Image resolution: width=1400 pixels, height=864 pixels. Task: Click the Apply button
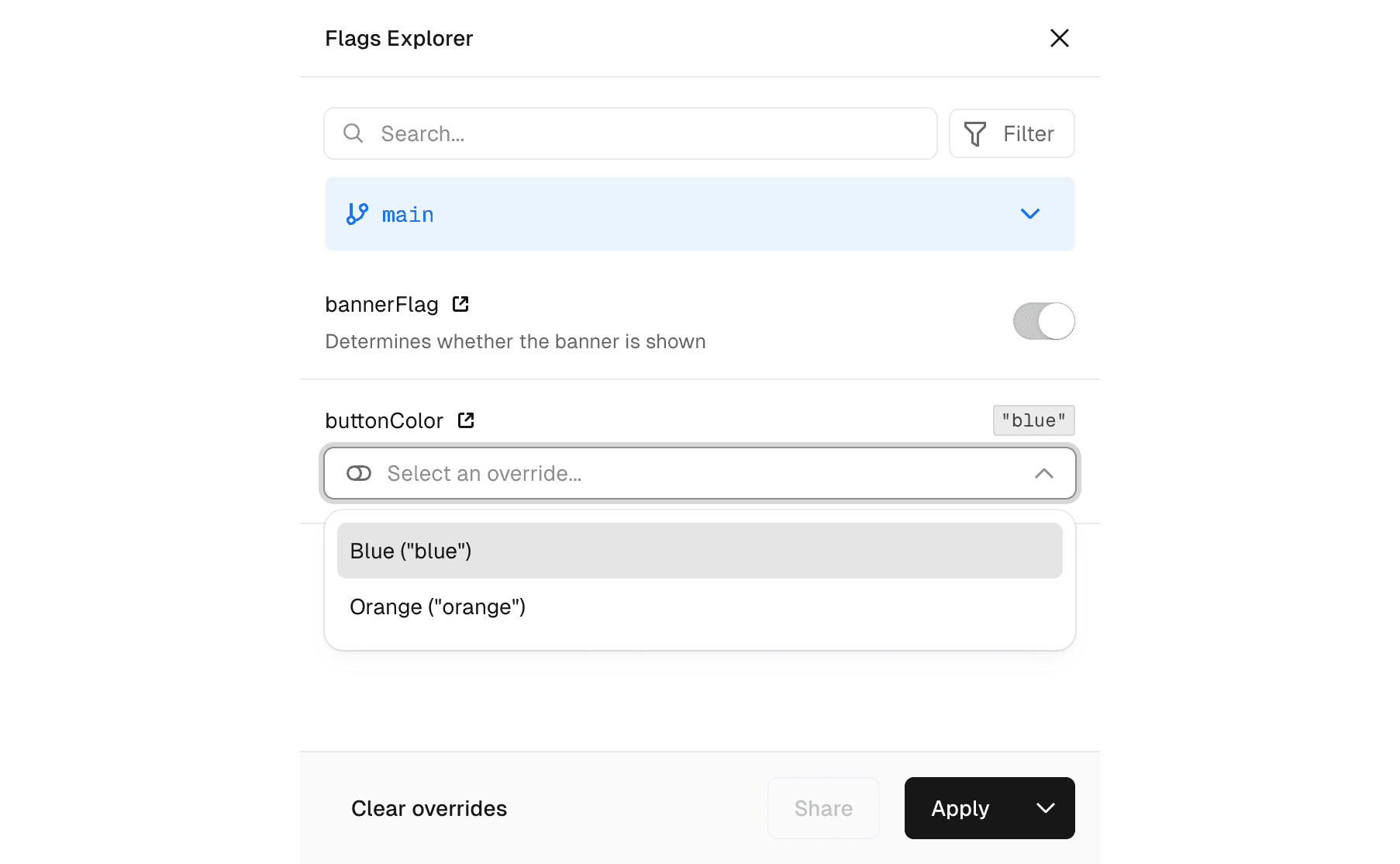(960, 808)
